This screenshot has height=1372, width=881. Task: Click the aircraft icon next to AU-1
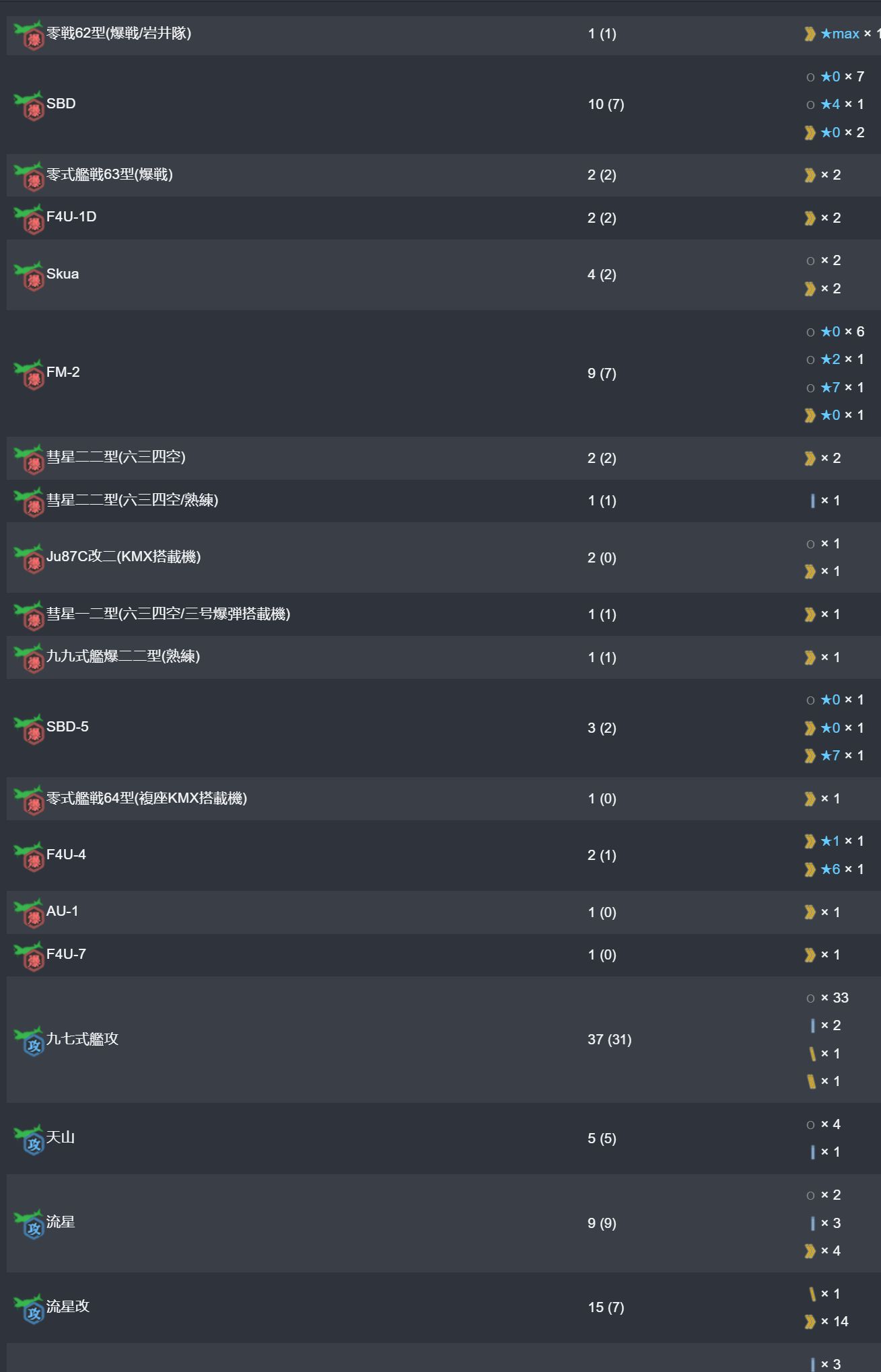pos(29,913)
